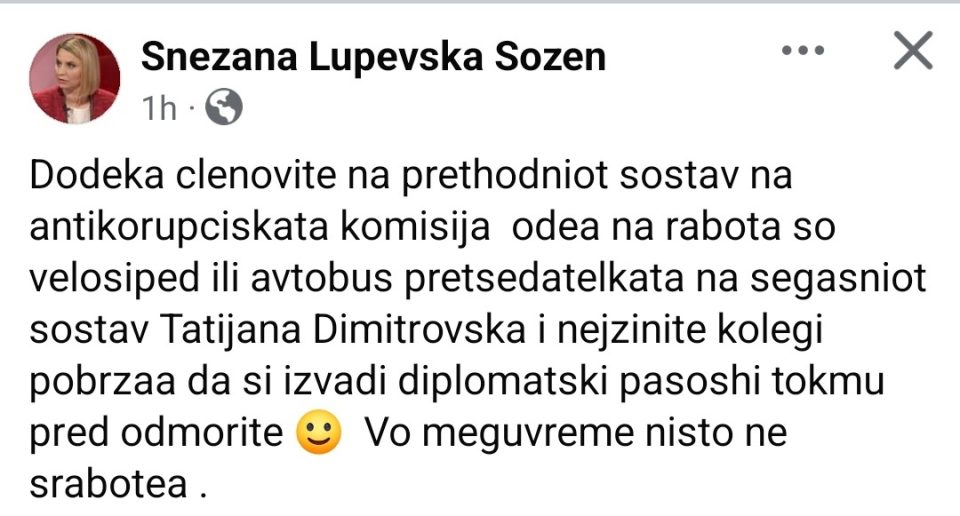Click the word "antikorupciskata" in the post
The image size is (960, 516).
coord(179,228)
